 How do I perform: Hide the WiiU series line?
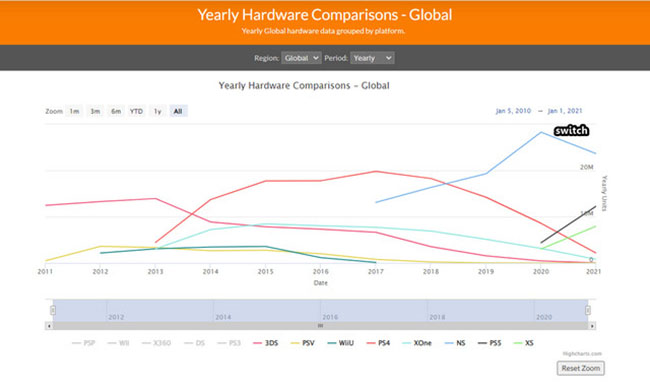tap(341, 343)
